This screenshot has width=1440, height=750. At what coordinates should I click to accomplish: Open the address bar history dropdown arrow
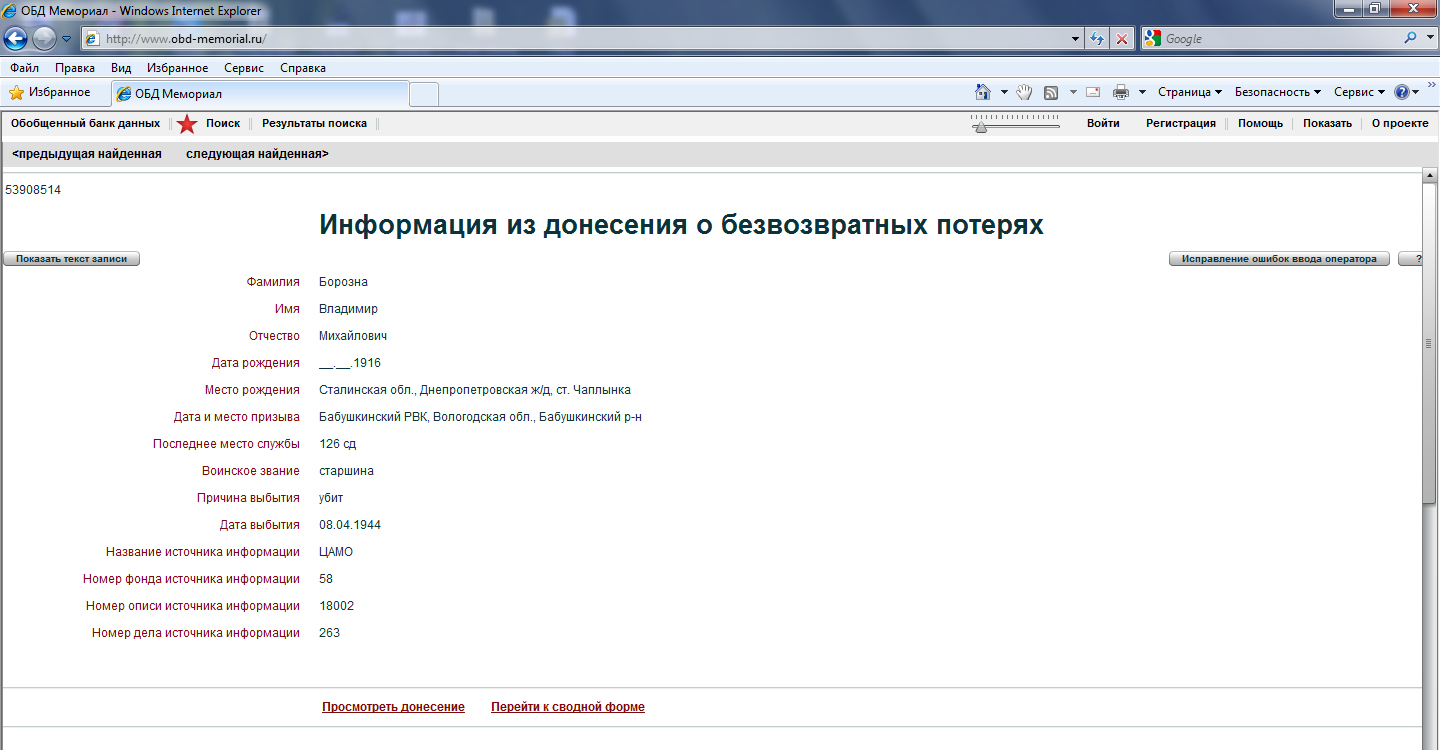(1076, 39)
